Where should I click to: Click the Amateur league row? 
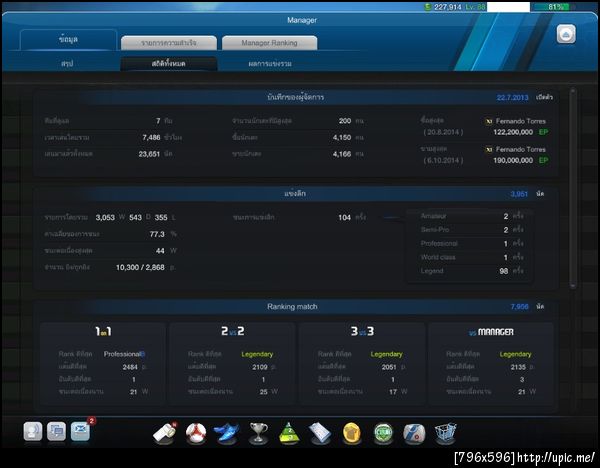(470, 216)
